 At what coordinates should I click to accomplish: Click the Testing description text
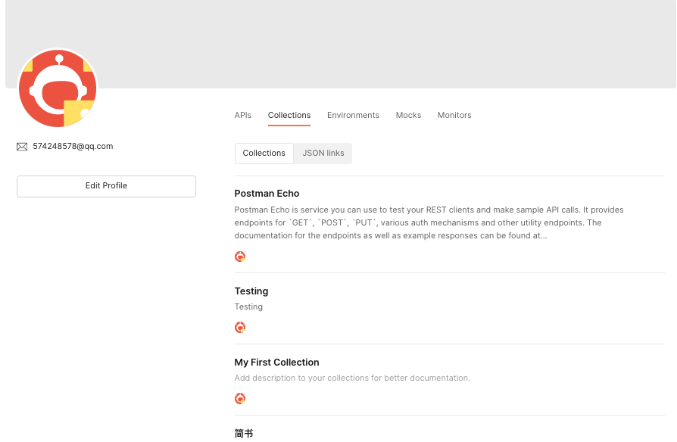coord(248,307)
